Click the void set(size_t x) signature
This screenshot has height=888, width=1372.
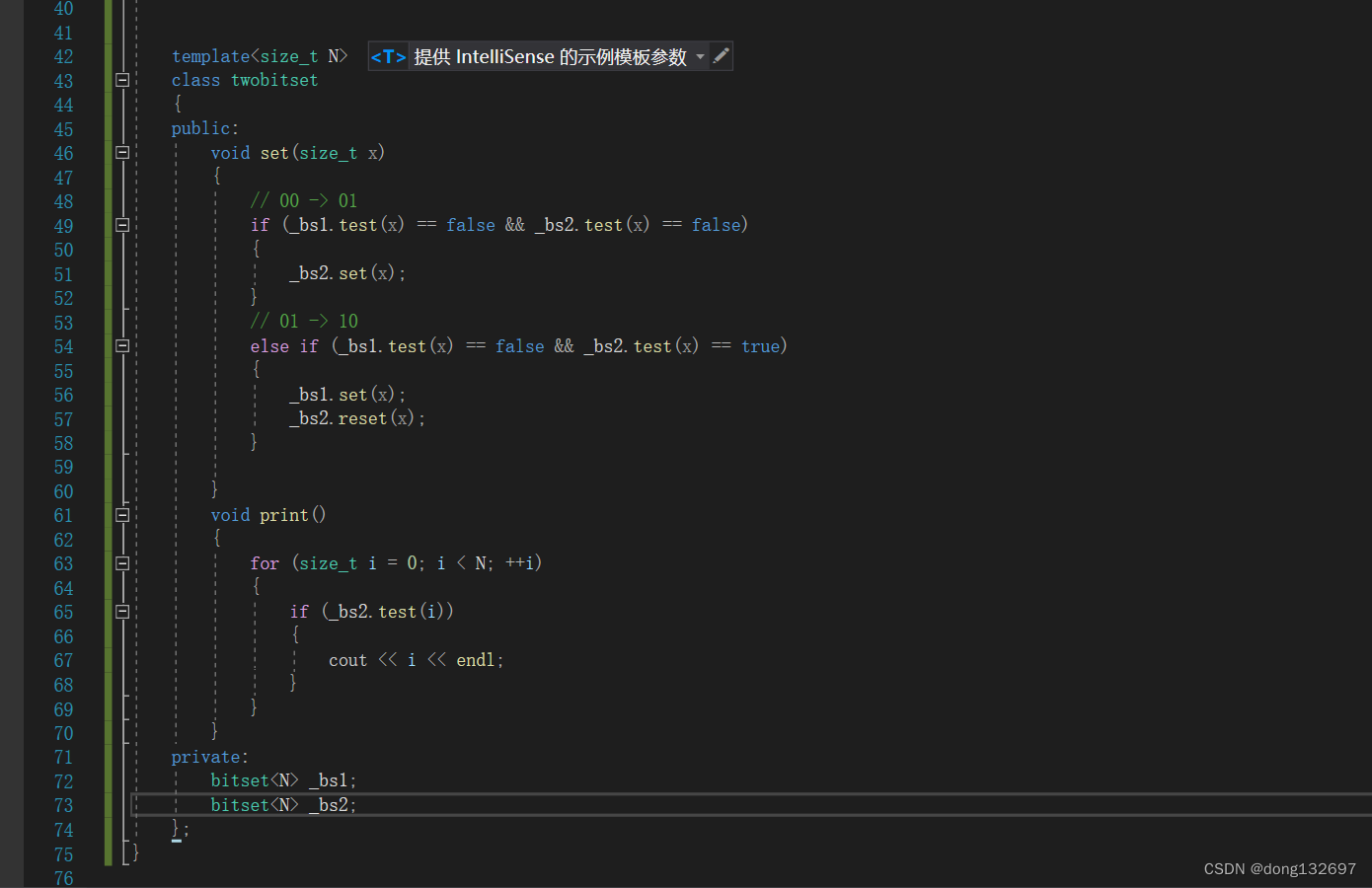298,153
